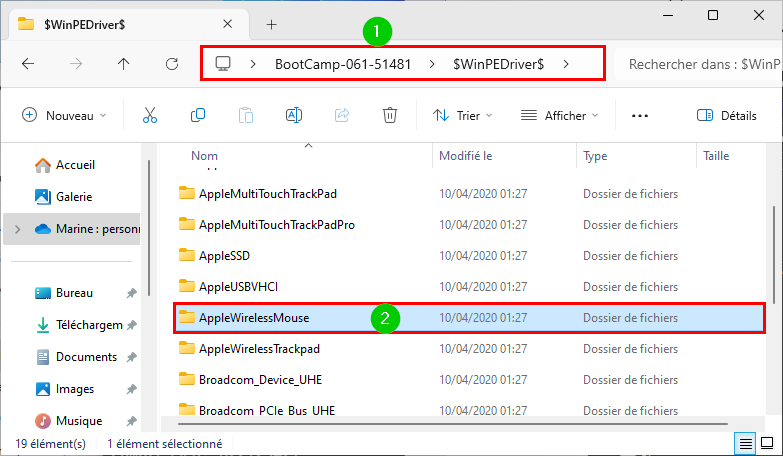783x456 pixels.
Task: Open the more options ellipsis menu
Action: point(640,116)
